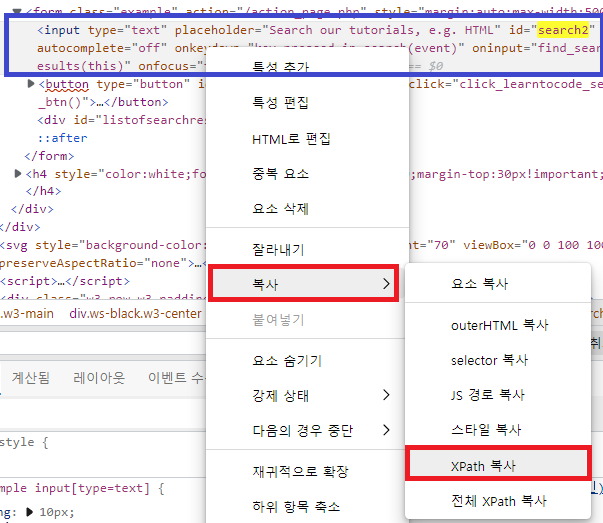
Task: Expand the h4 element node in DOM tree
Action: click(17, 173)
